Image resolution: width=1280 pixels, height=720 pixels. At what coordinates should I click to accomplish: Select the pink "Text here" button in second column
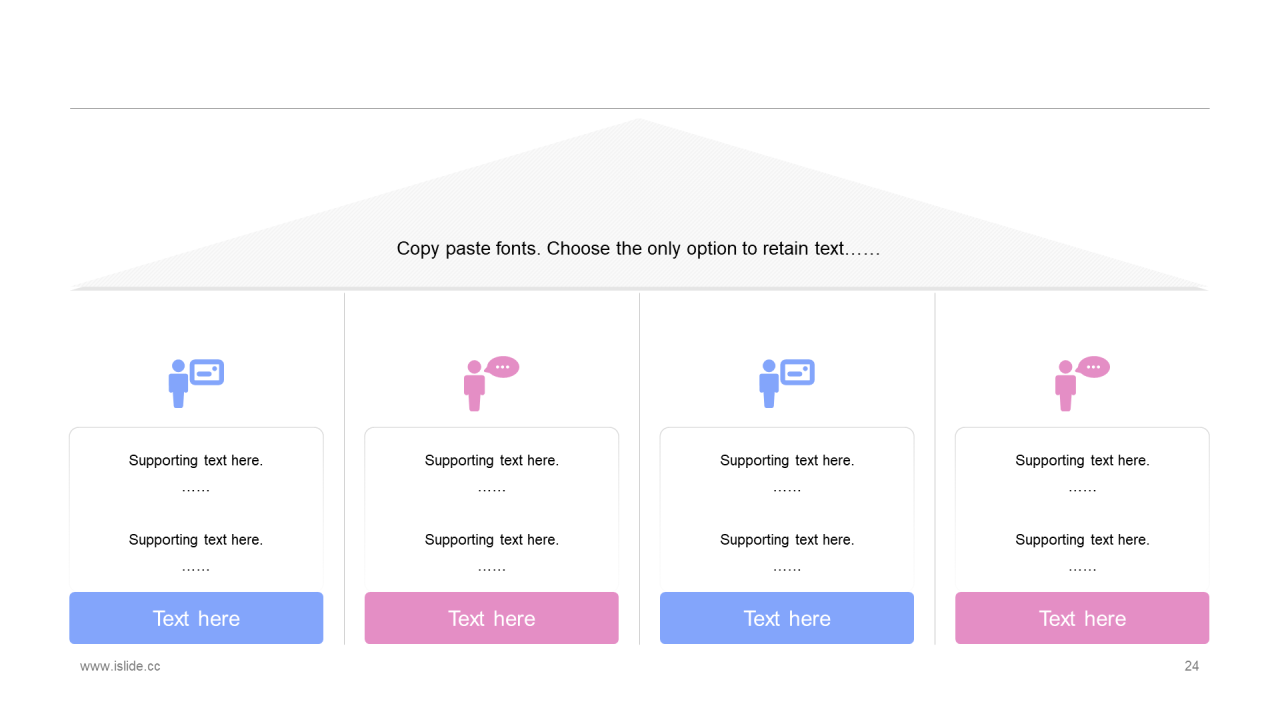491,618
